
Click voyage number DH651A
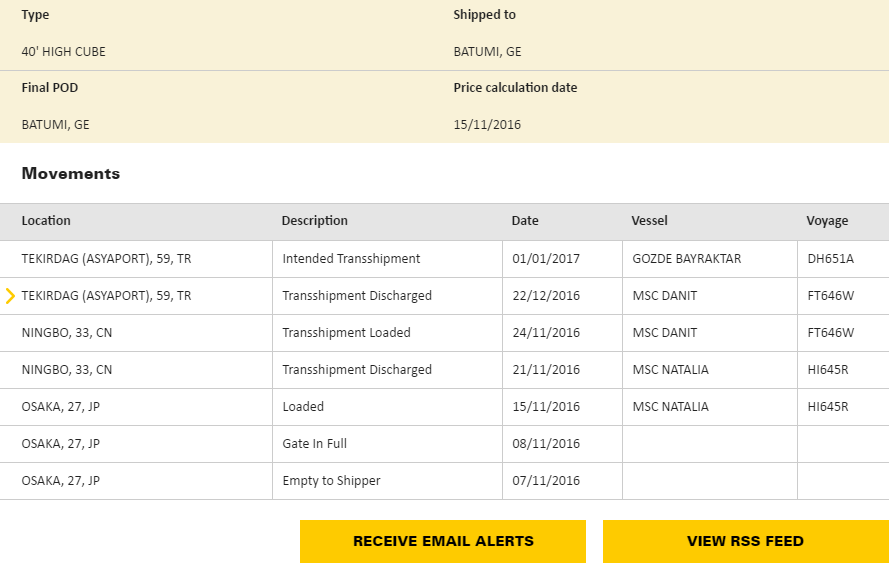coord(831,259)
